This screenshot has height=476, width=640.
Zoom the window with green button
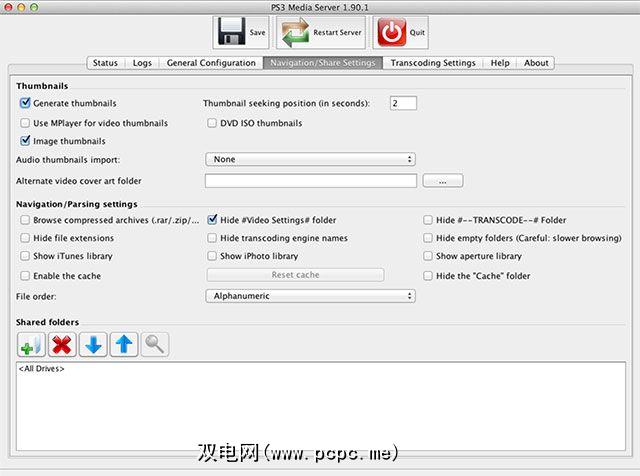pyautogui.click(x=34, y=7)
